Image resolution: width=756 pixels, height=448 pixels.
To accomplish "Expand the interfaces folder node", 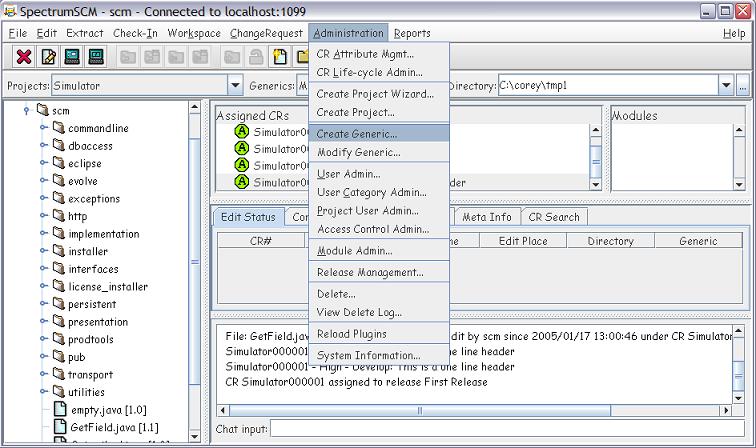I will coord(43,269).
